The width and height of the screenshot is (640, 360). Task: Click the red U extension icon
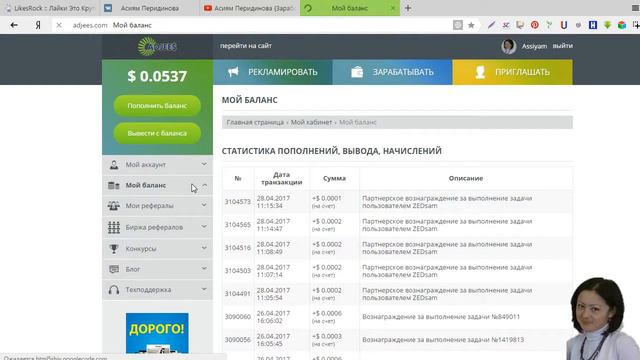coord(564,25)
